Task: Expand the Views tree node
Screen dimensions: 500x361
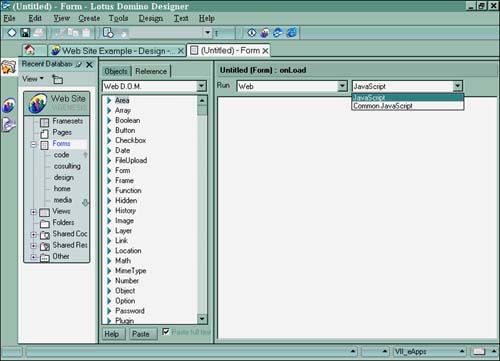Action: tap(33, 212)
